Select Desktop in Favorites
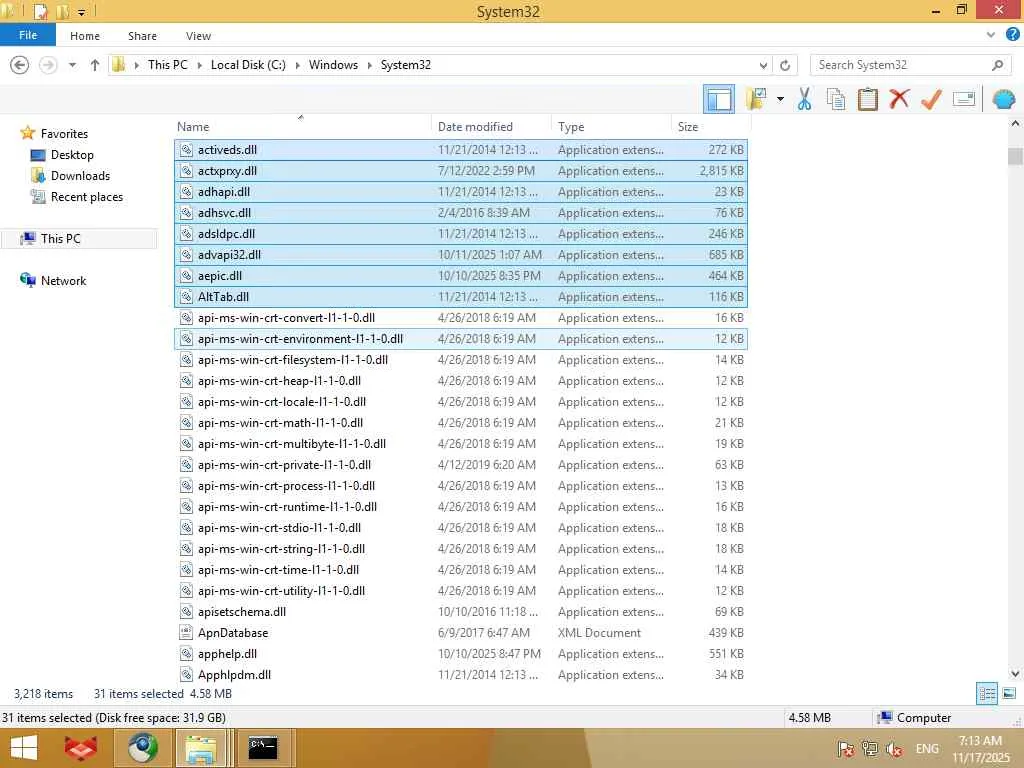This screenshot has width=1024, height=768. (x=72, y=155)
